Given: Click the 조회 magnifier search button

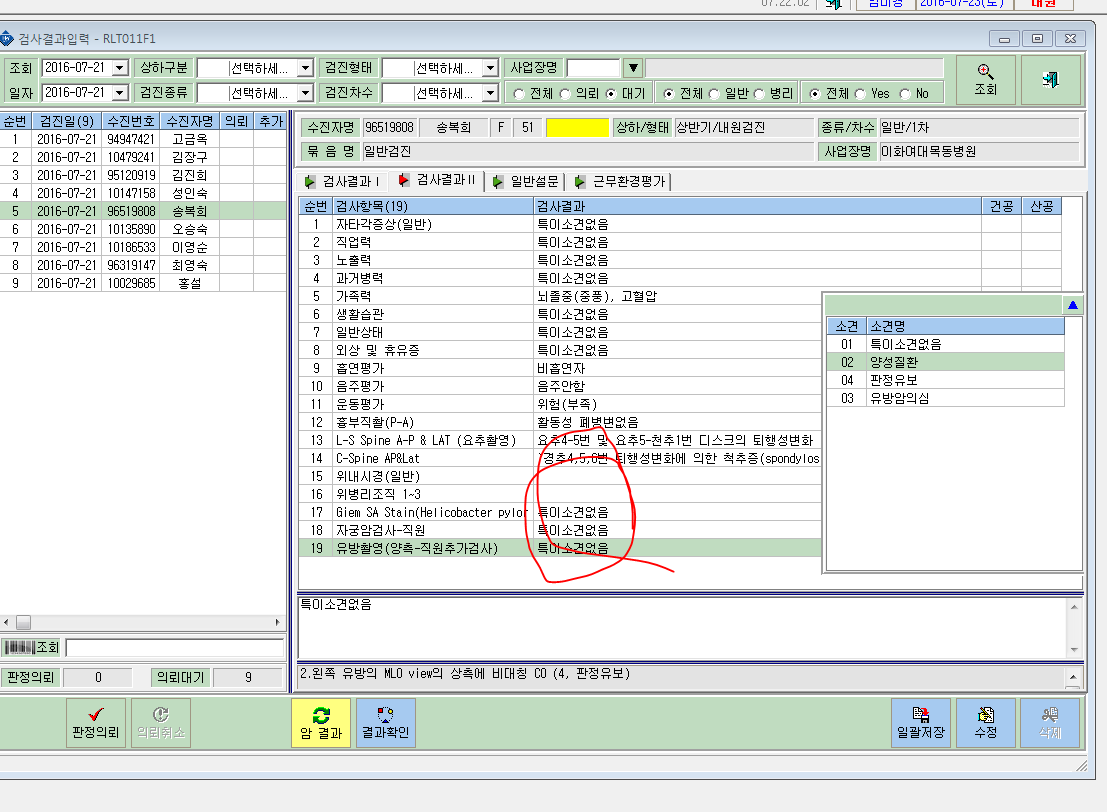Looking at the screenshot, I should tap(986, 80).
